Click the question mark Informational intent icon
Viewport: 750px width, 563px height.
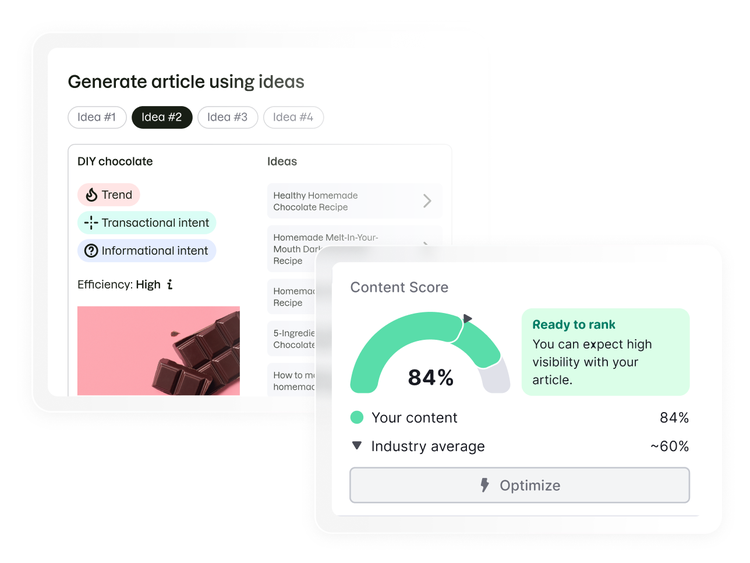91,251
